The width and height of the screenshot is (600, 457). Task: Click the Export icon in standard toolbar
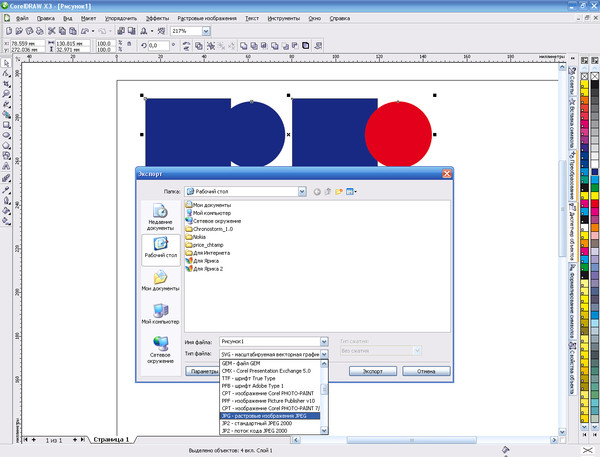pyautogui.click(x=131, y=31)
